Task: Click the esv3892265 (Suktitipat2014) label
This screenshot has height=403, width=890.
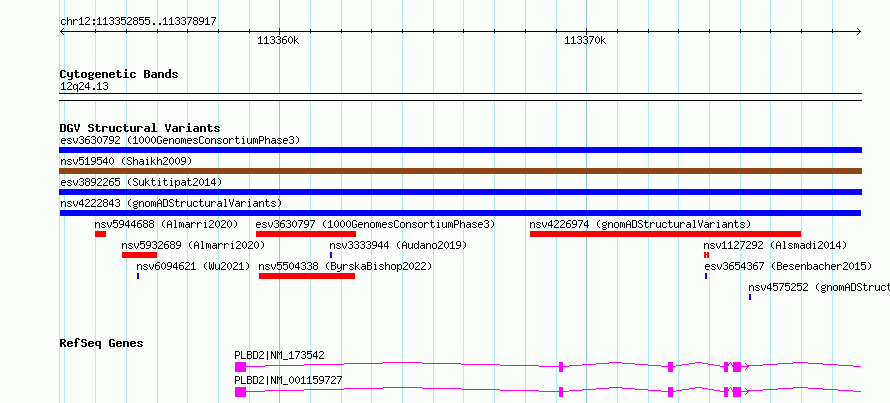Action: [141, 182]
